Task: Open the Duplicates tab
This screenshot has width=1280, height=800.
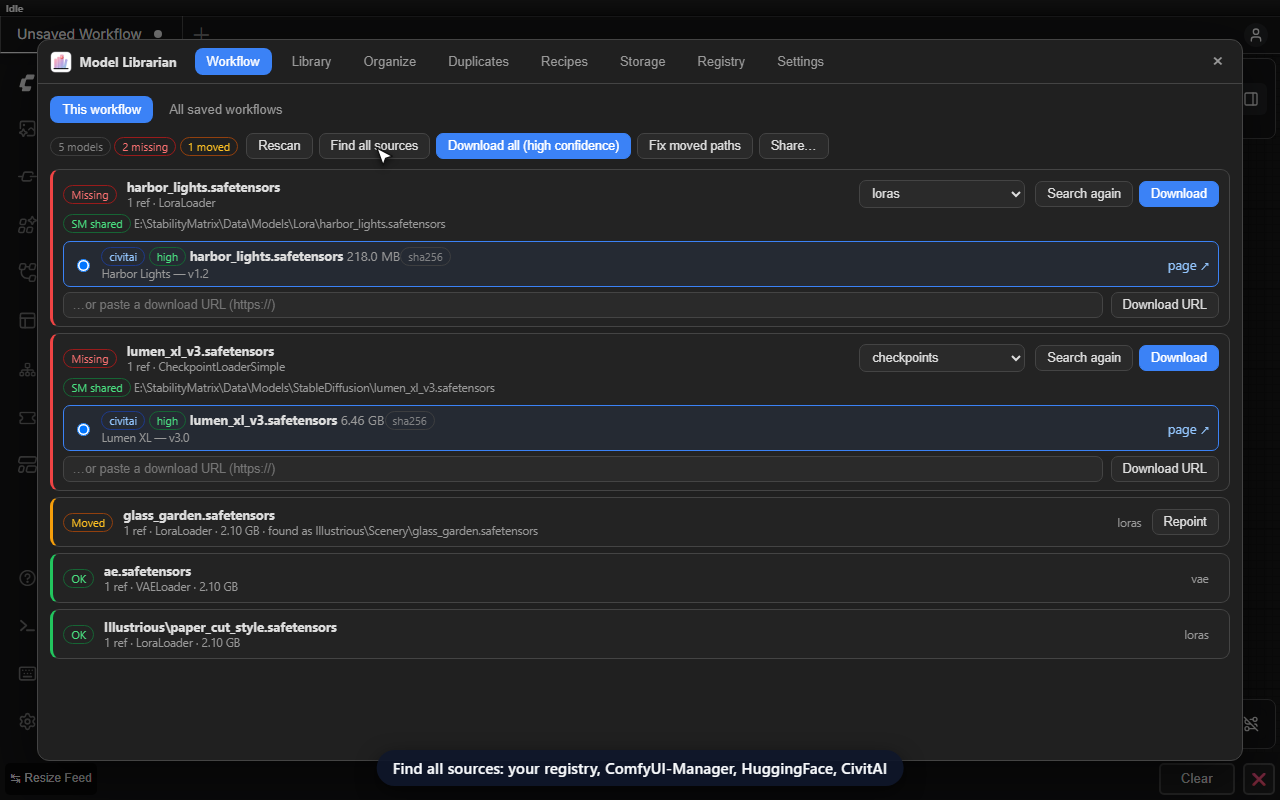Action: pos(478,61)
